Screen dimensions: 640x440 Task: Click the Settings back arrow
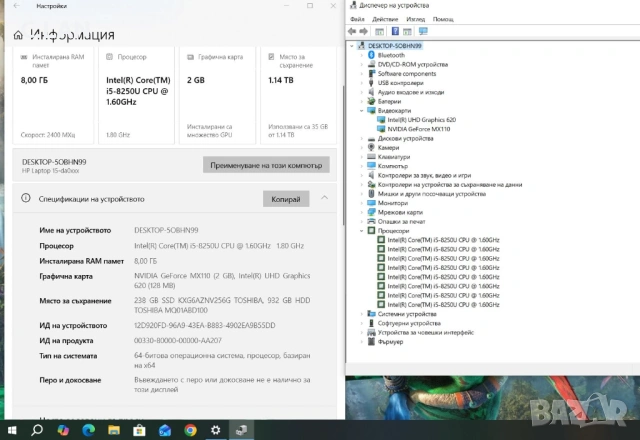[16, 6]
